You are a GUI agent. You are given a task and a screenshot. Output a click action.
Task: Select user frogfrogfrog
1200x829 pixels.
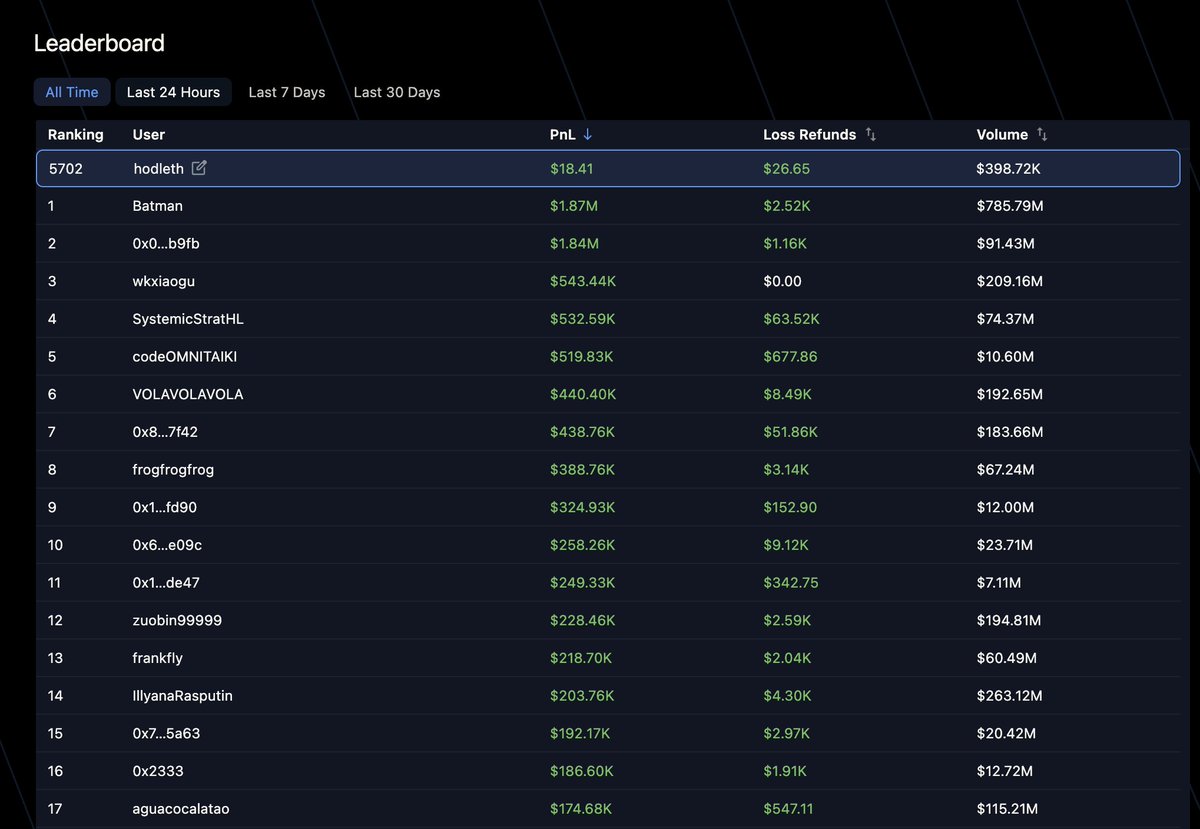tap(173, 470)
